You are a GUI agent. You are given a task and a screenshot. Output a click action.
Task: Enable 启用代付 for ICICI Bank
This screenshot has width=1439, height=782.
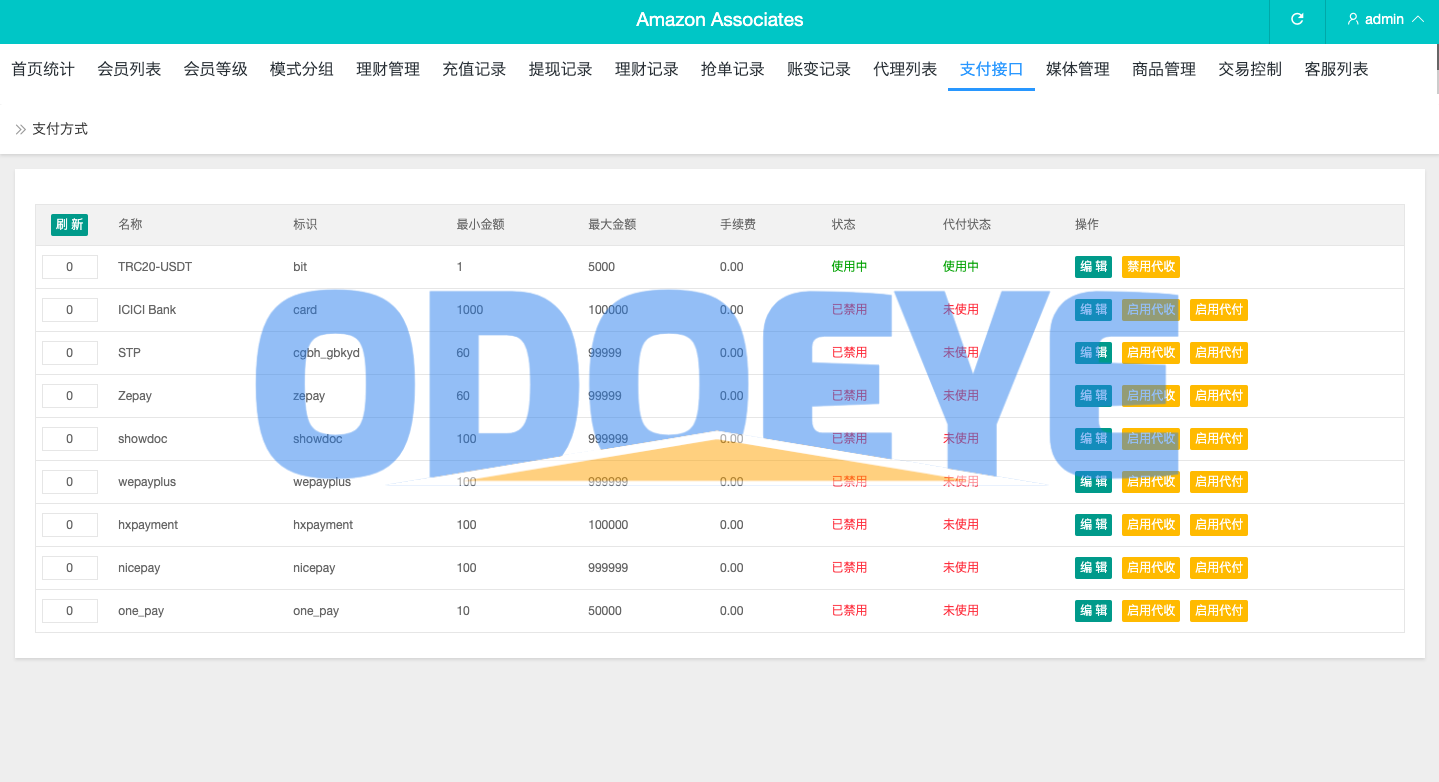(x=1219, y=310)
